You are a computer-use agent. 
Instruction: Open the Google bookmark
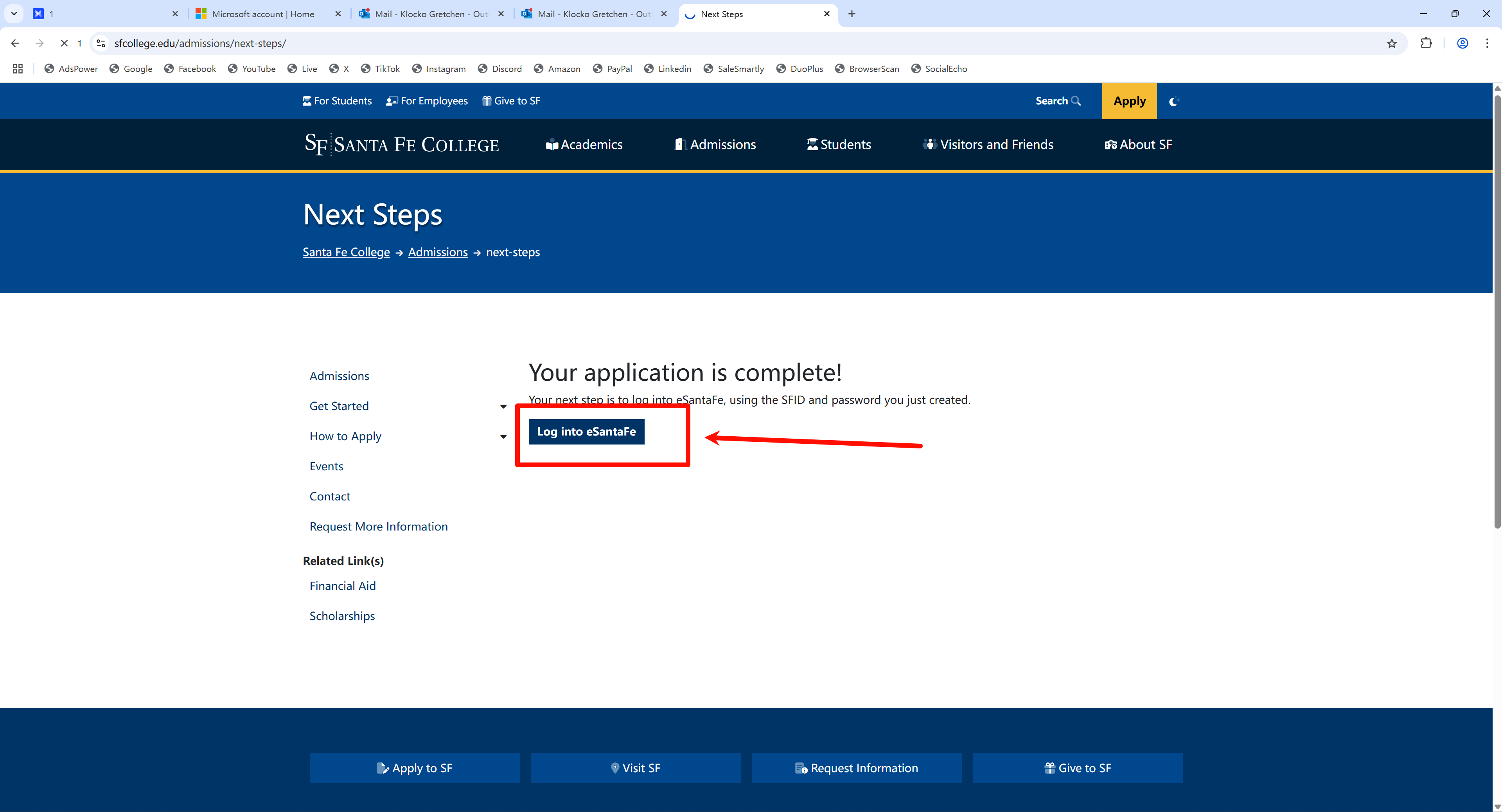tap(131, 69)
